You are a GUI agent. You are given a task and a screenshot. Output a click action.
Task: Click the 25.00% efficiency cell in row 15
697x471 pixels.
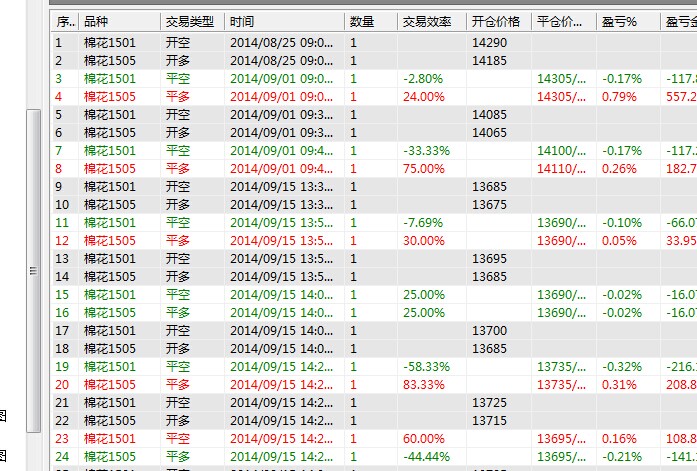[424, 295]
